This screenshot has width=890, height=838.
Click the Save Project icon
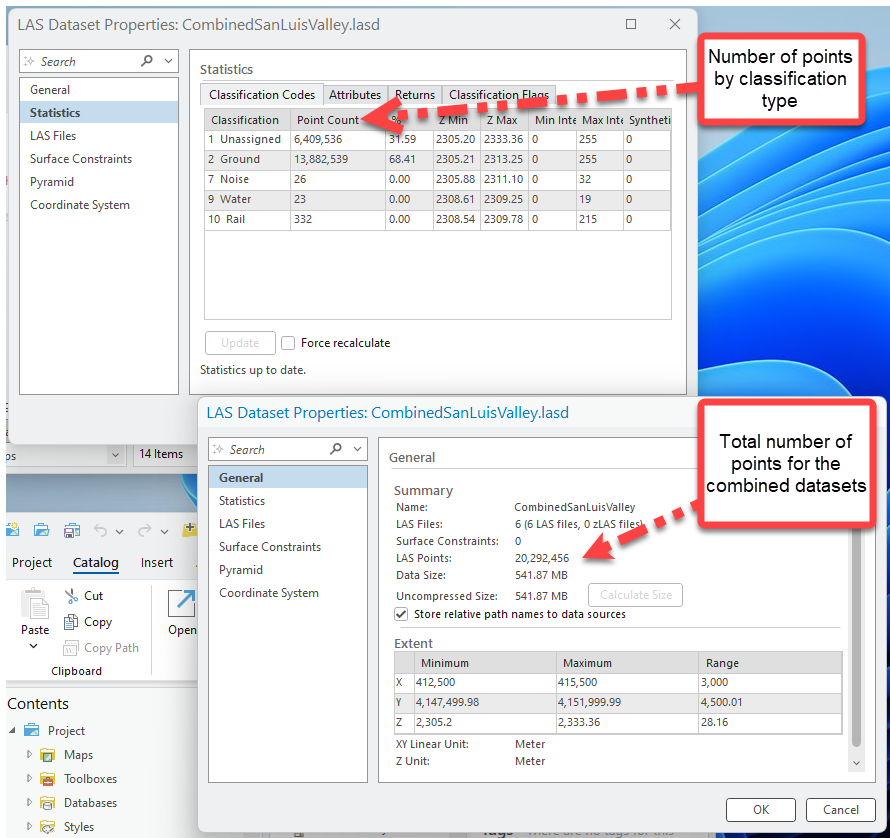click(x=71, y=530)
